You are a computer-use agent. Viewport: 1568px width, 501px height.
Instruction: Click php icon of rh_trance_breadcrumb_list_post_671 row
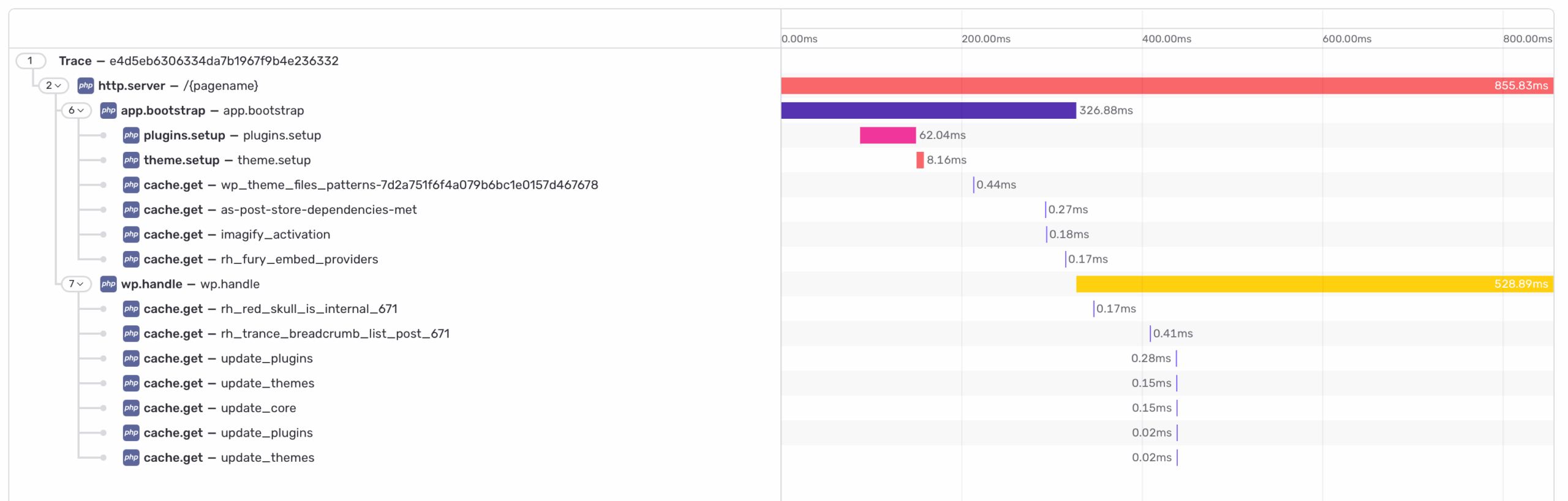131,334
